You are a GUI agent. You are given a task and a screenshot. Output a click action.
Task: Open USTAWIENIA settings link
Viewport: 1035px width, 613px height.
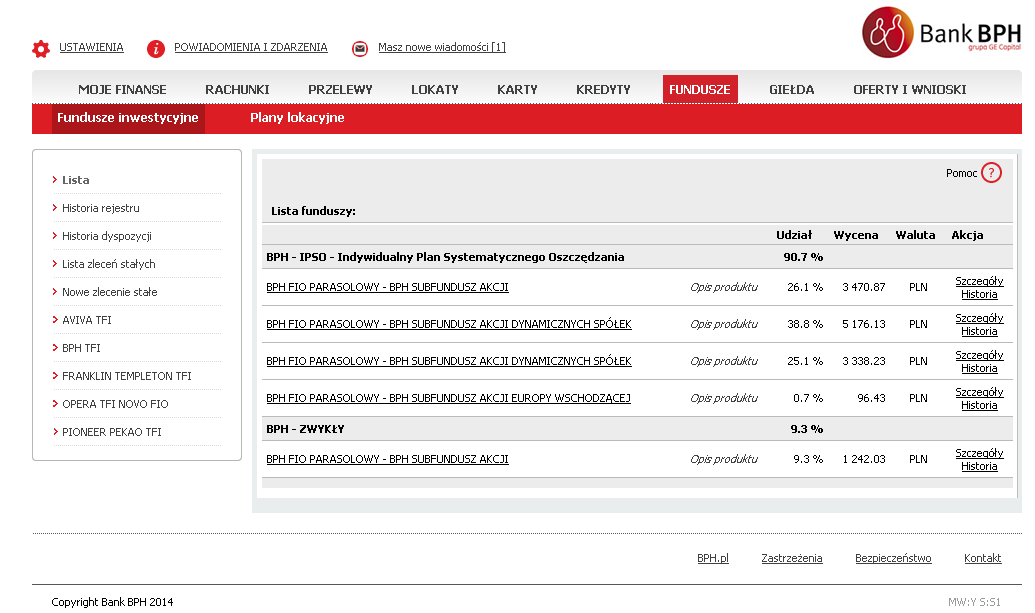pos(91,47)
